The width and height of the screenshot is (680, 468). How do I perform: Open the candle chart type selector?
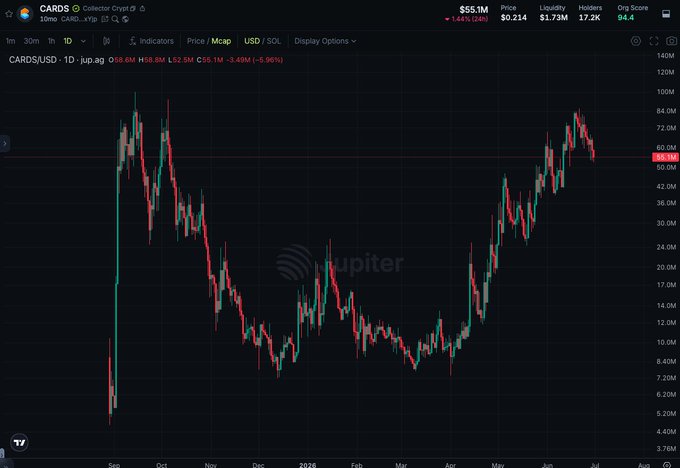[106, 41]
